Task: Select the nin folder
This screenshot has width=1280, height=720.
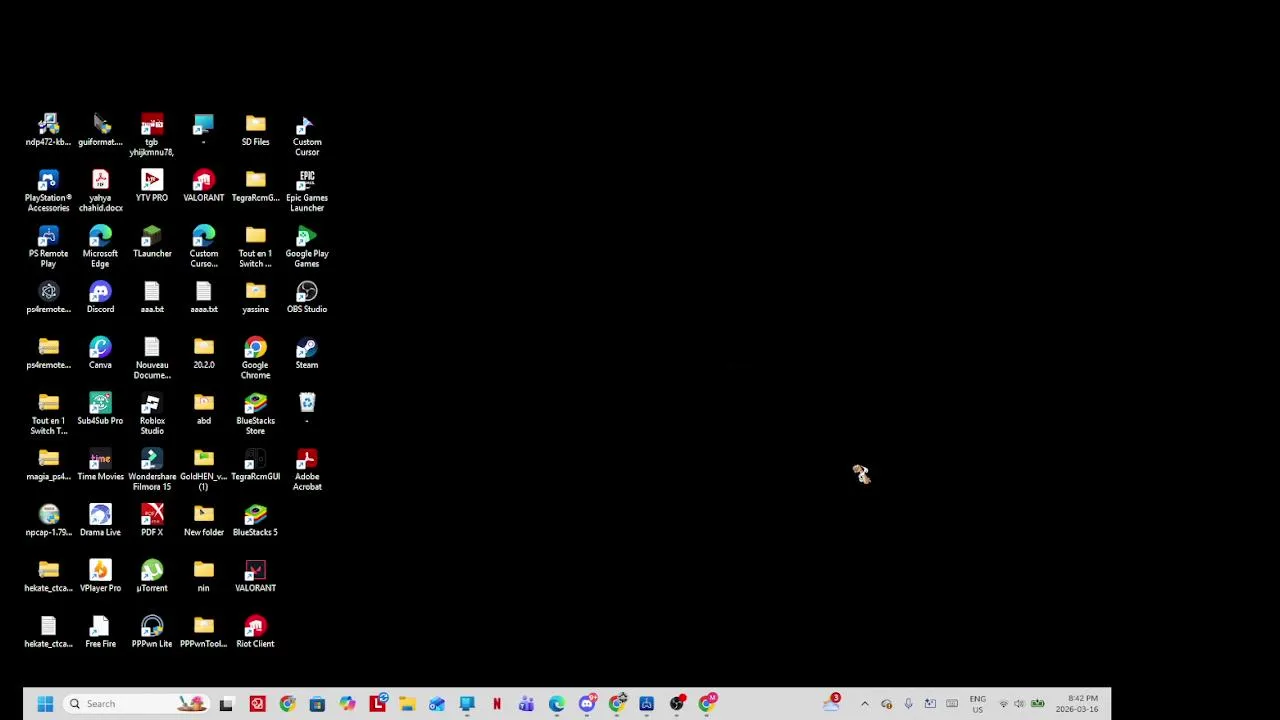Action: click(x=204, y=576)
